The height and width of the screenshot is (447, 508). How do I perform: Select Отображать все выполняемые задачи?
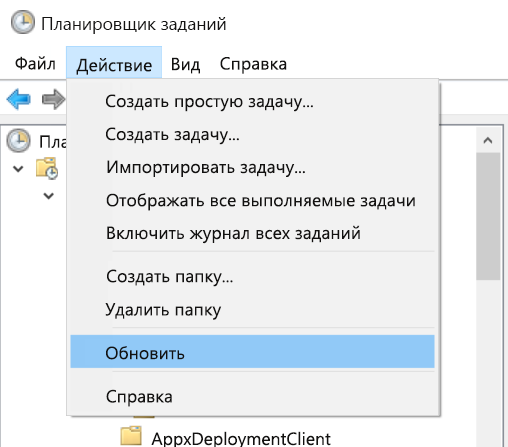pos(252,200)
